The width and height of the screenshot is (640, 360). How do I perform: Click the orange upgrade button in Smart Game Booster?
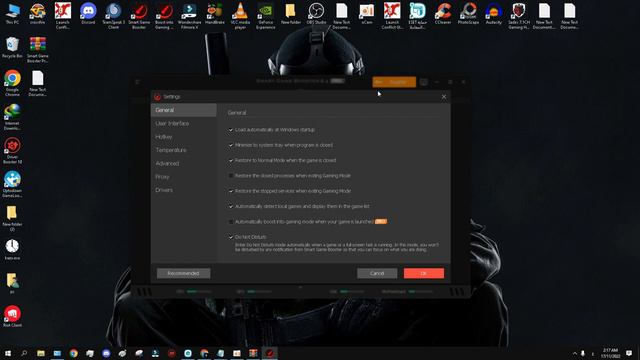coord(394,82)
